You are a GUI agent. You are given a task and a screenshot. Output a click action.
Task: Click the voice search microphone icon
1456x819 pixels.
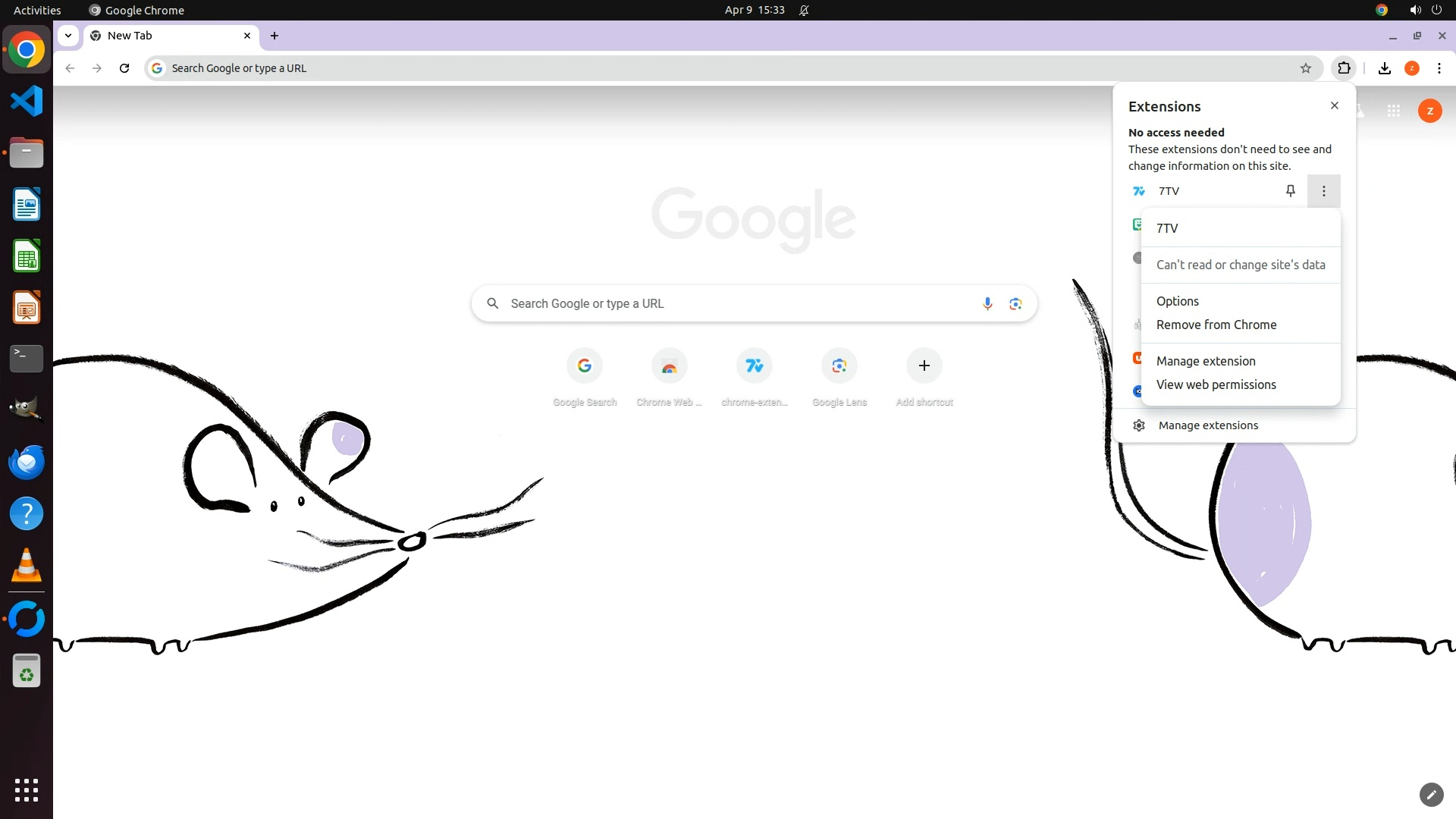987,304
